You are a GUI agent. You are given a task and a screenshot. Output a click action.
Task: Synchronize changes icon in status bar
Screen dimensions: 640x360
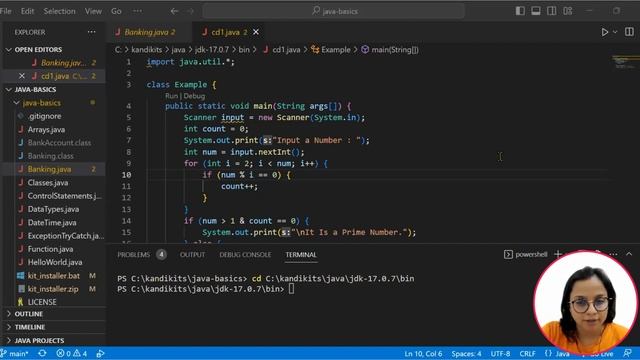[42, 353]
